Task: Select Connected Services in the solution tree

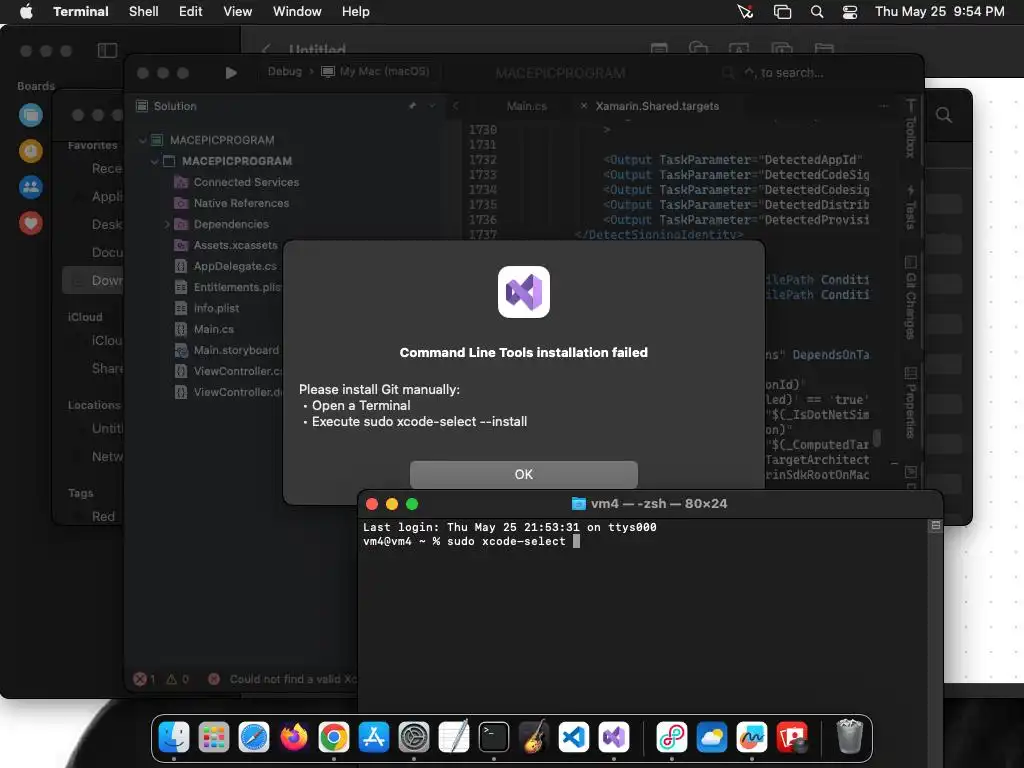Action: [x=246, y=182]
